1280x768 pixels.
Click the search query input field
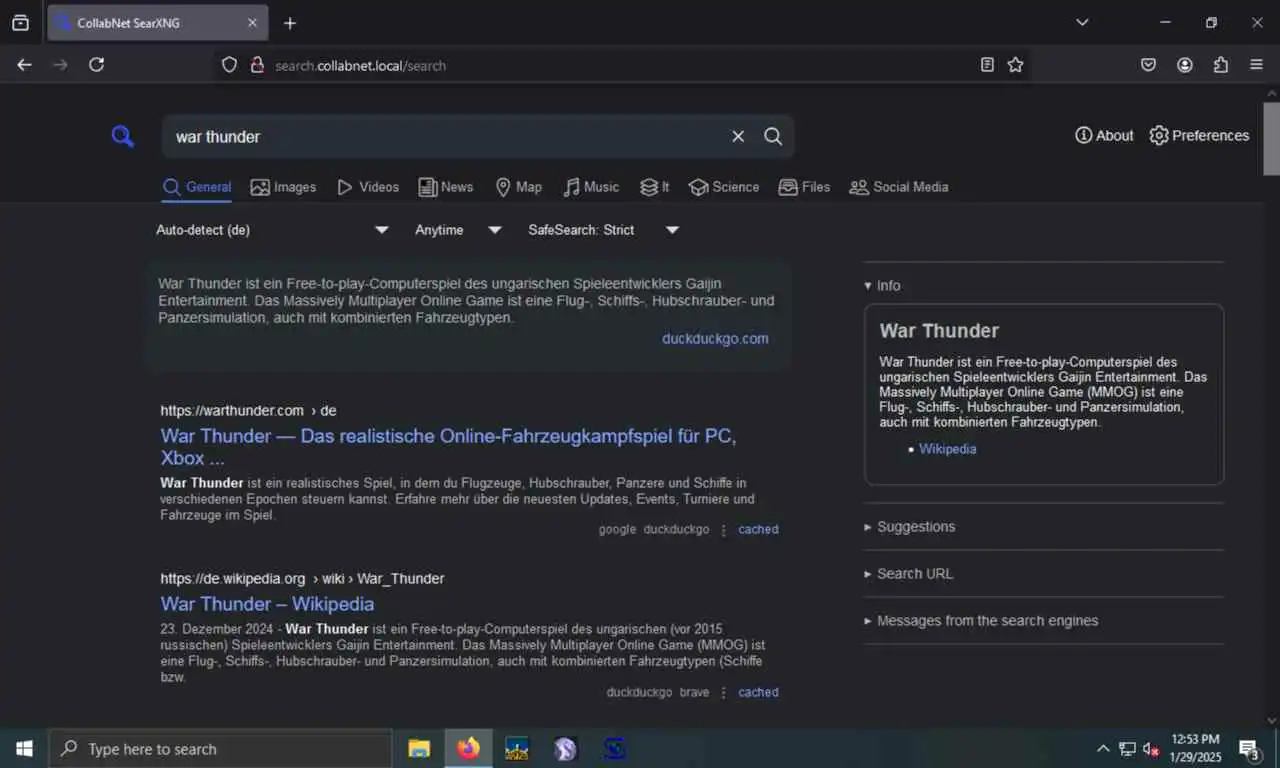(x=447, y=136)
